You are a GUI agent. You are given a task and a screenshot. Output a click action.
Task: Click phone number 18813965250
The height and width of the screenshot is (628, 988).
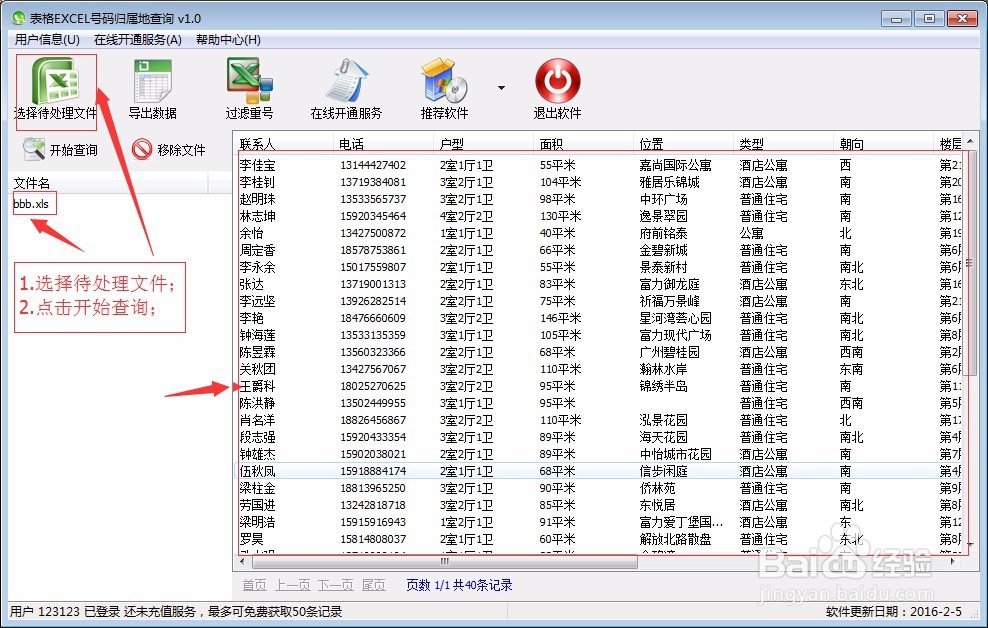tap(373, 488)
